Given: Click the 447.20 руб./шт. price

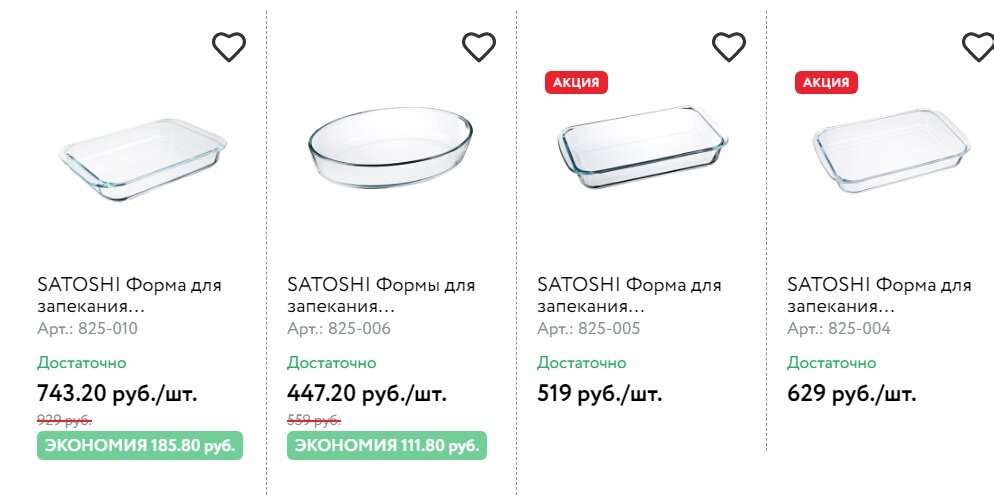Looking at the screenshot, I should point(367,393).
